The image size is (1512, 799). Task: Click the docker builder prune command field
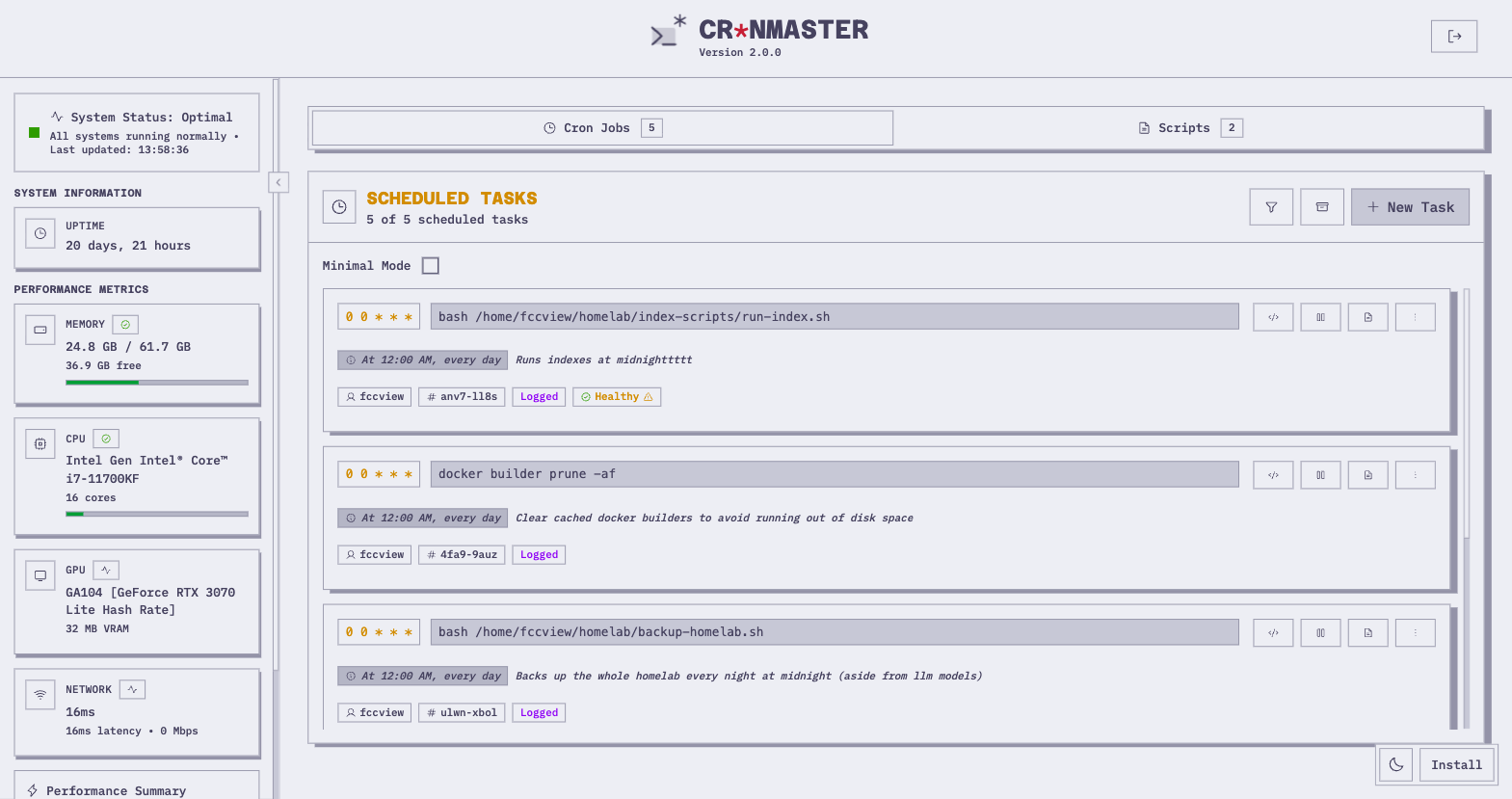click(835, 474)
